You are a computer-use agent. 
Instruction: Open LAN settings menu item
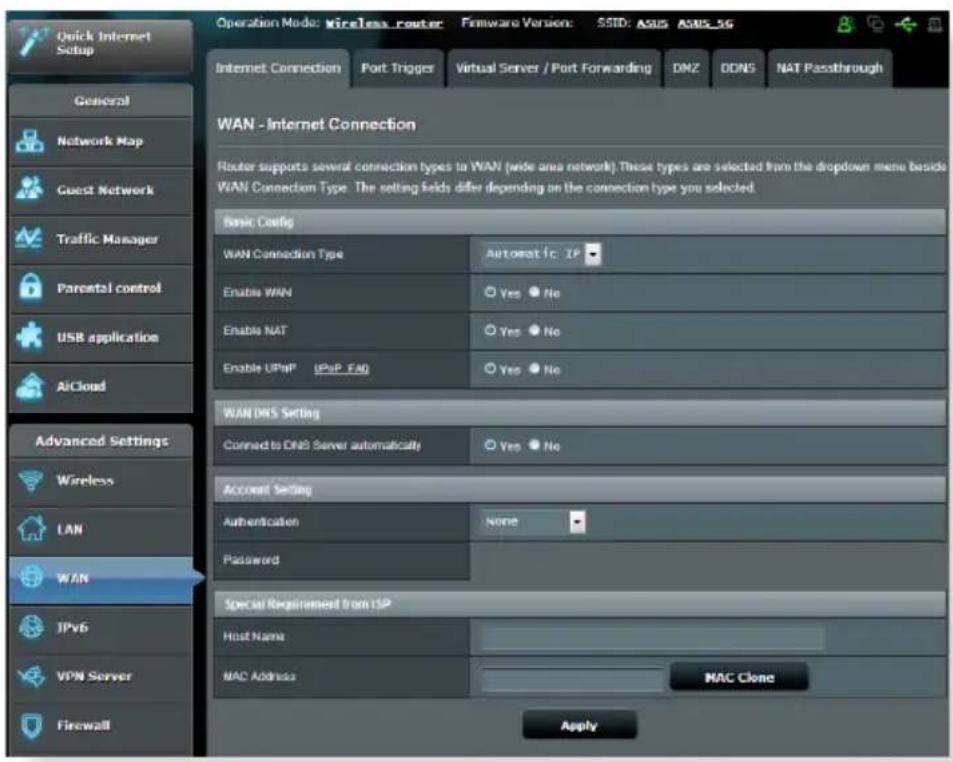(101, 530)
